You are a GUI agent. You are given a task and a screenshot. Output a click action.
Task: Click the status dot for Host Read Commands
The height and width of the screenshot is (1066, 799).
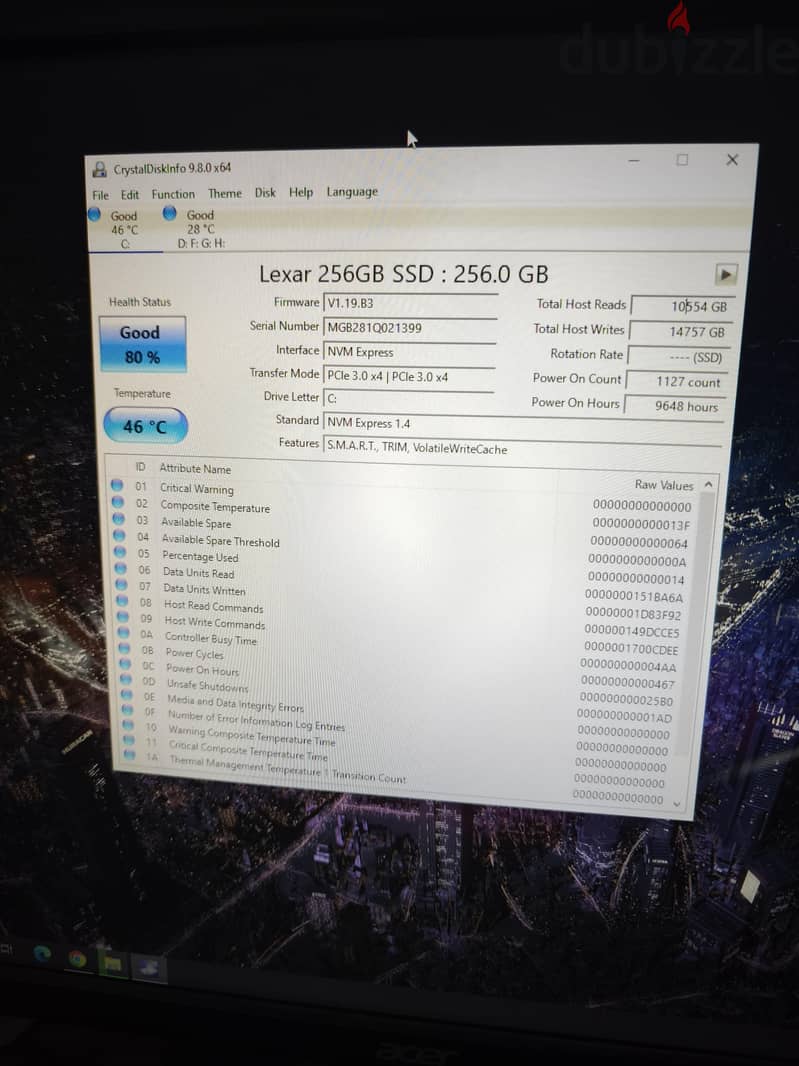(122, 600)
